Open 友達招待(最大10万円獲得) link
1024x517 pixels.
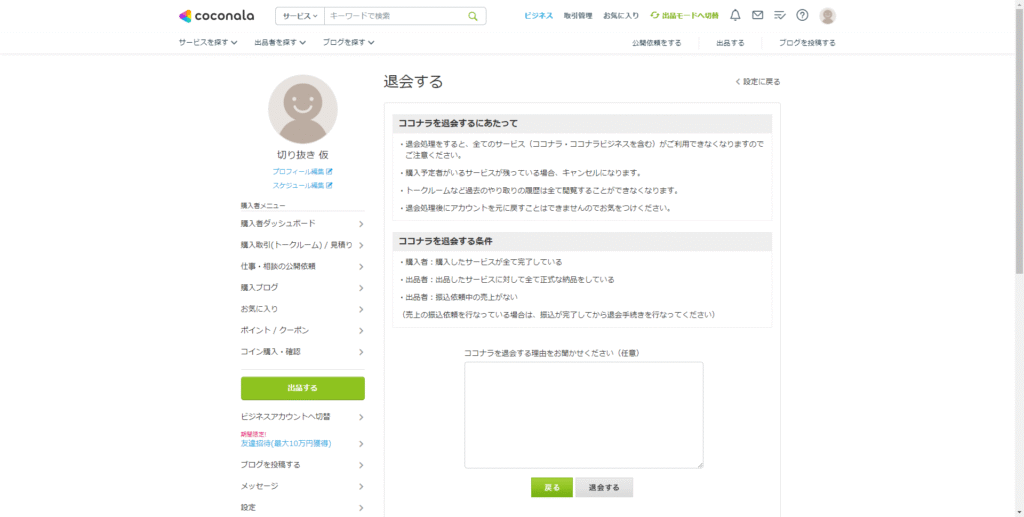click(x=285, y=443)
